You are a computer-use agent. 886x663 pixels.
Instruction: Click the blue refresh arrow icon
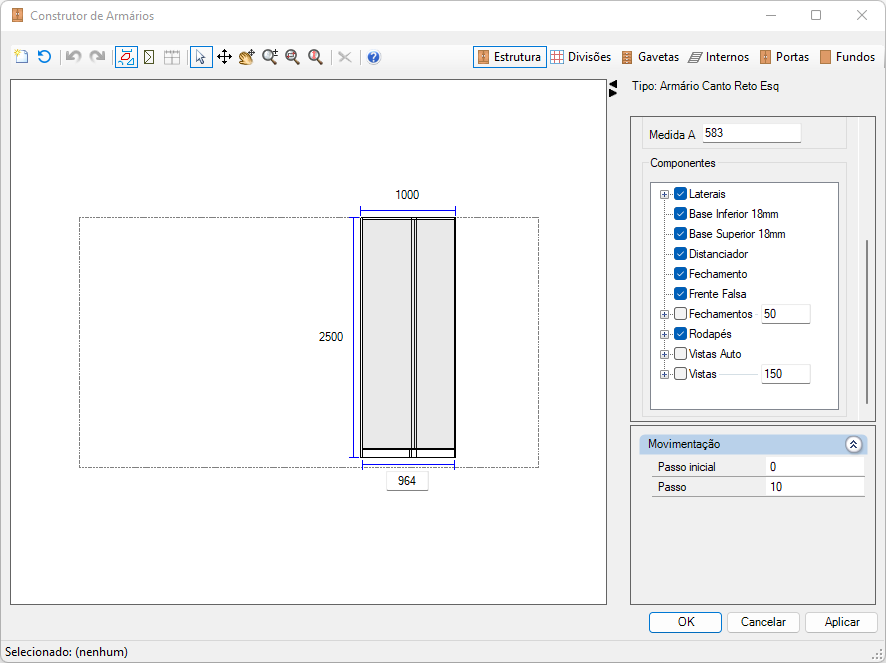tap(44, 57)
